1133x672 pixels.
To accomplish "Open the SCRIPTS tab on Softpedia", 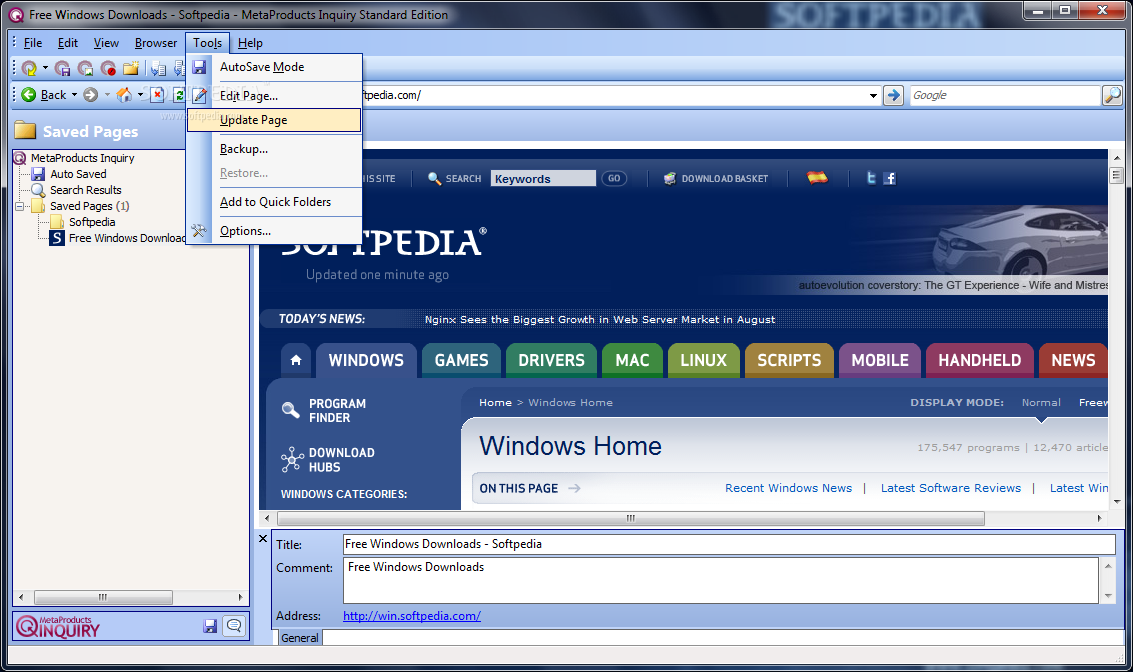I will pos(789,360).
